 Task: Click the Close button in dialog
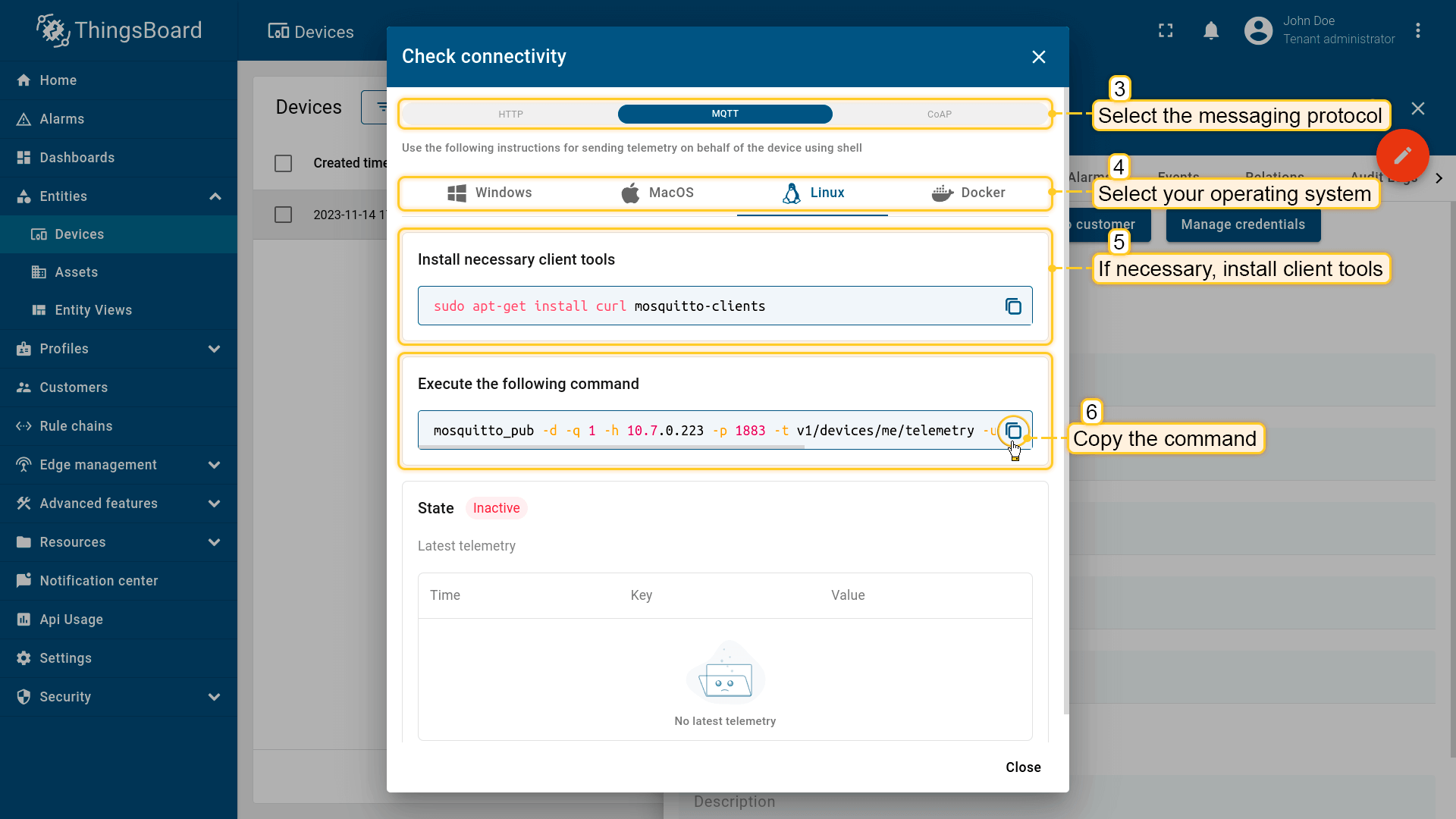pyautogui.click(x=1023, y=767)
